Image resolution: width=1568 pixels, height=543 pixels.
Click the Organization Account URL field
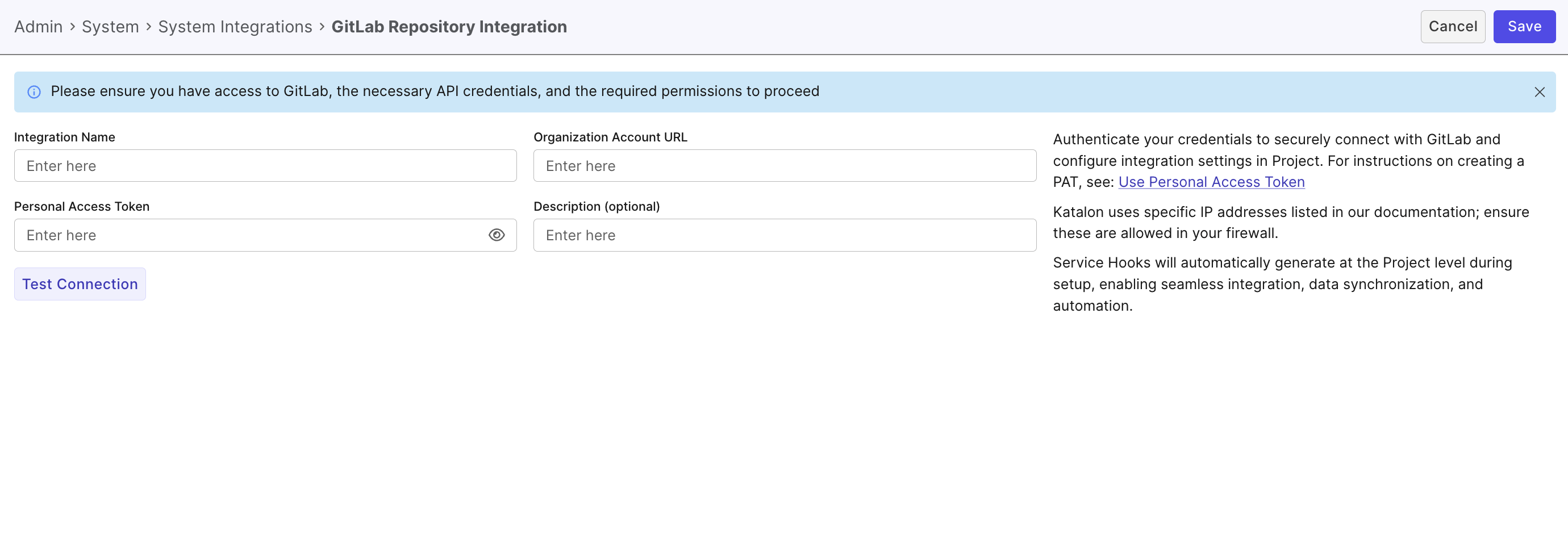784,166
